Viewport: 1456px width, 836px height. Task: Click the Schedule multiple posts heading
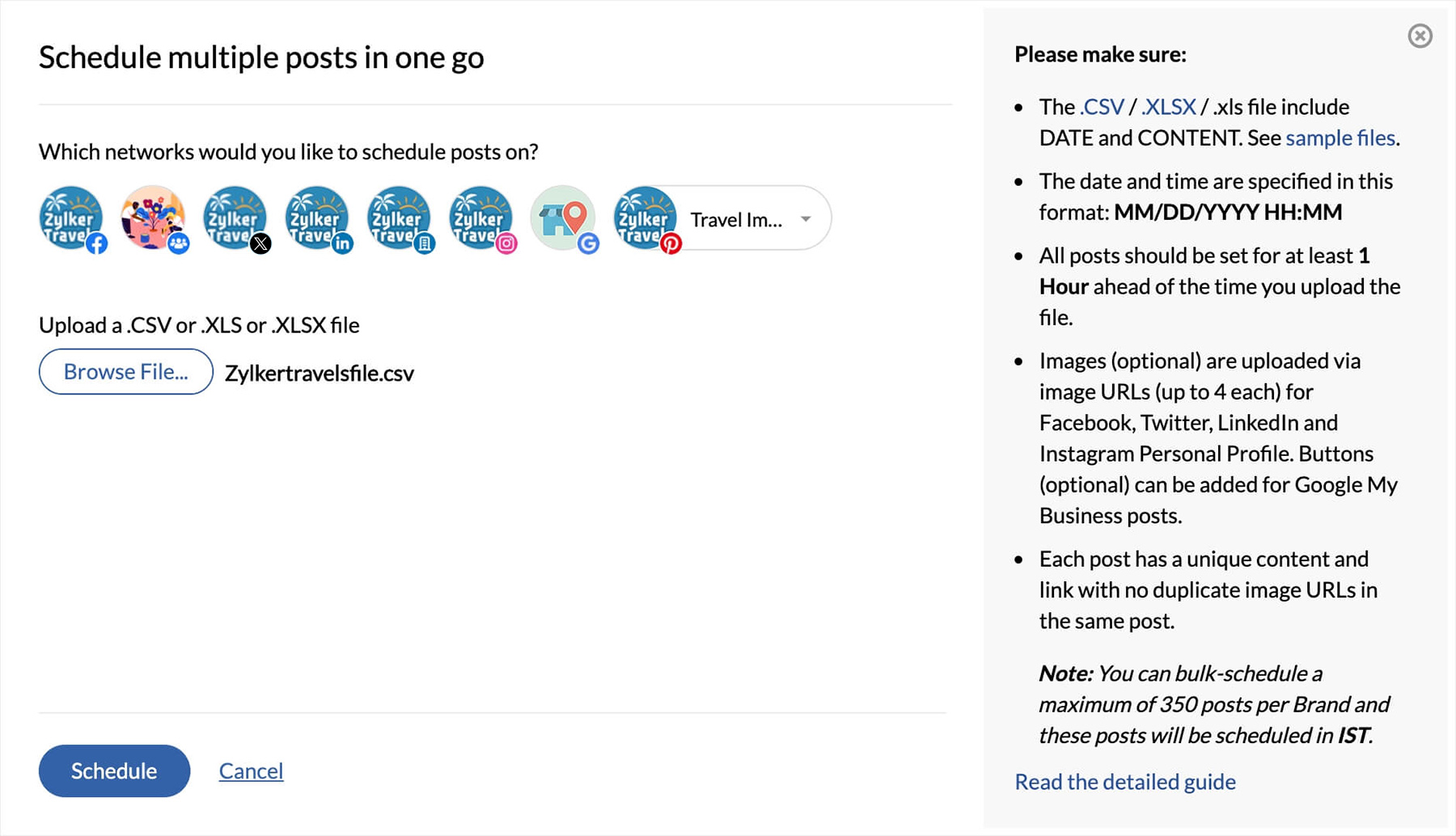tap(261, 57)
